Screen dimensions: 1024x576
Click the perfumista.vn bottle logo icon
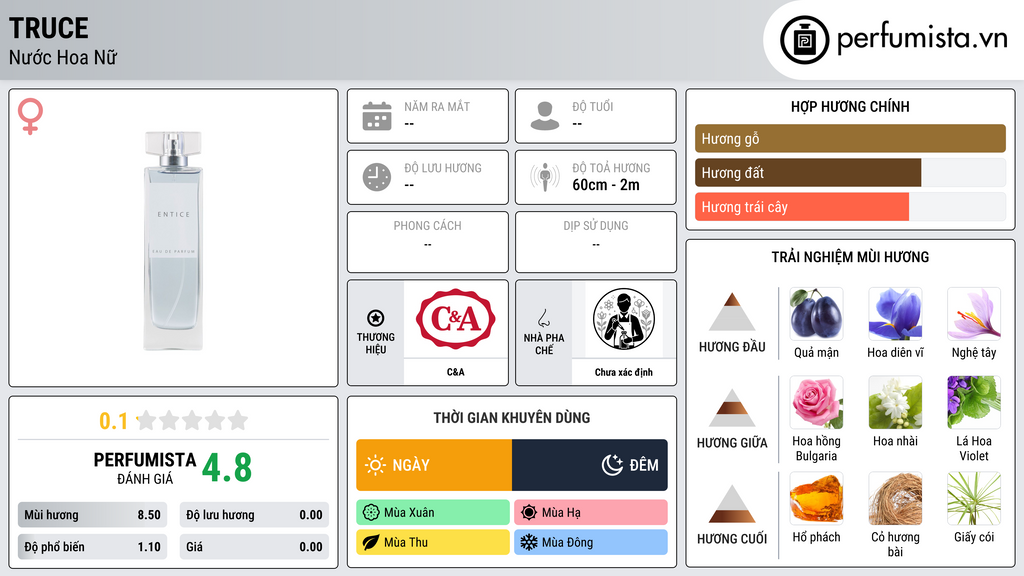(x=805, y=40)
